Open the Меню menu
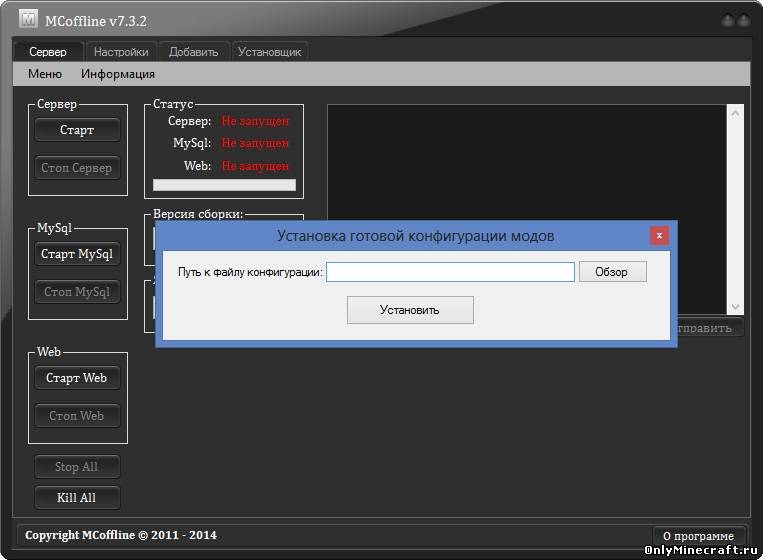The width and height of the screenshot is (763, 560). pos(45,74)
